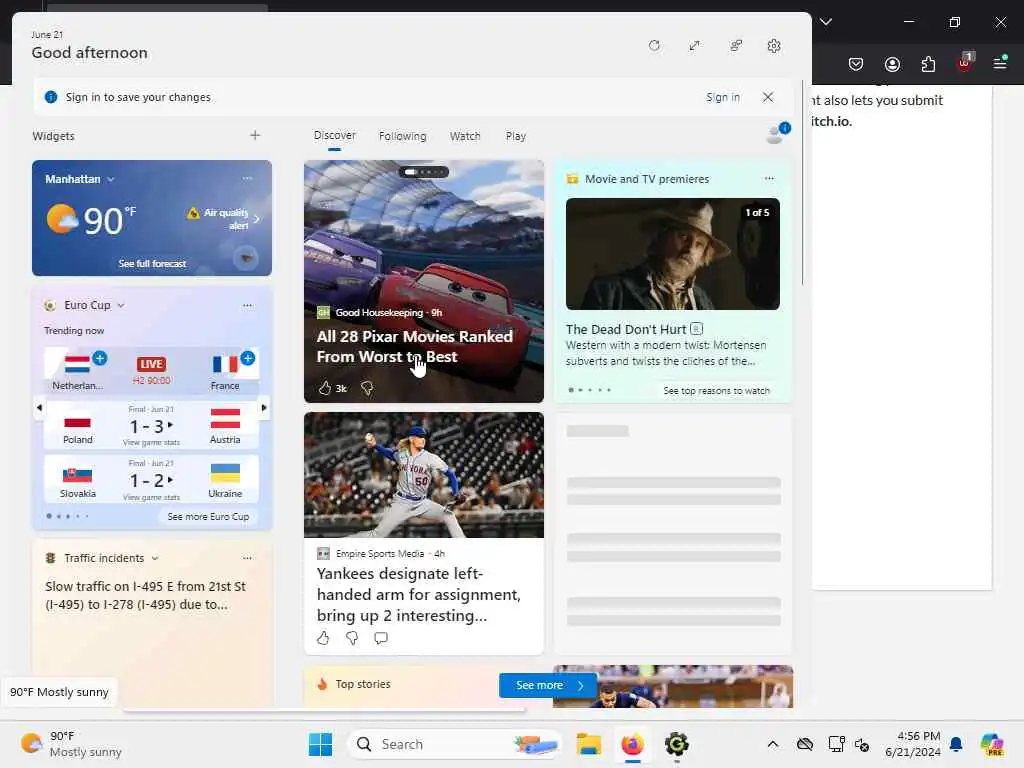Open widgets settings gear
Viewport: 1024px width, 768px height.
[x=774, y=46]
